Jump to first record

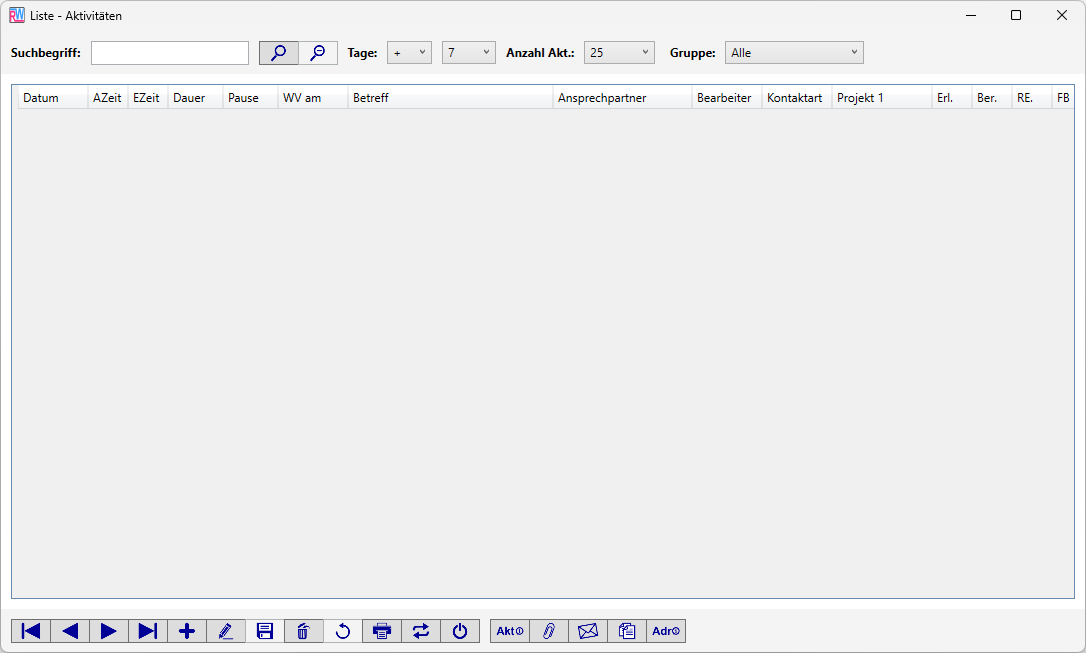[x=30, y=631]
